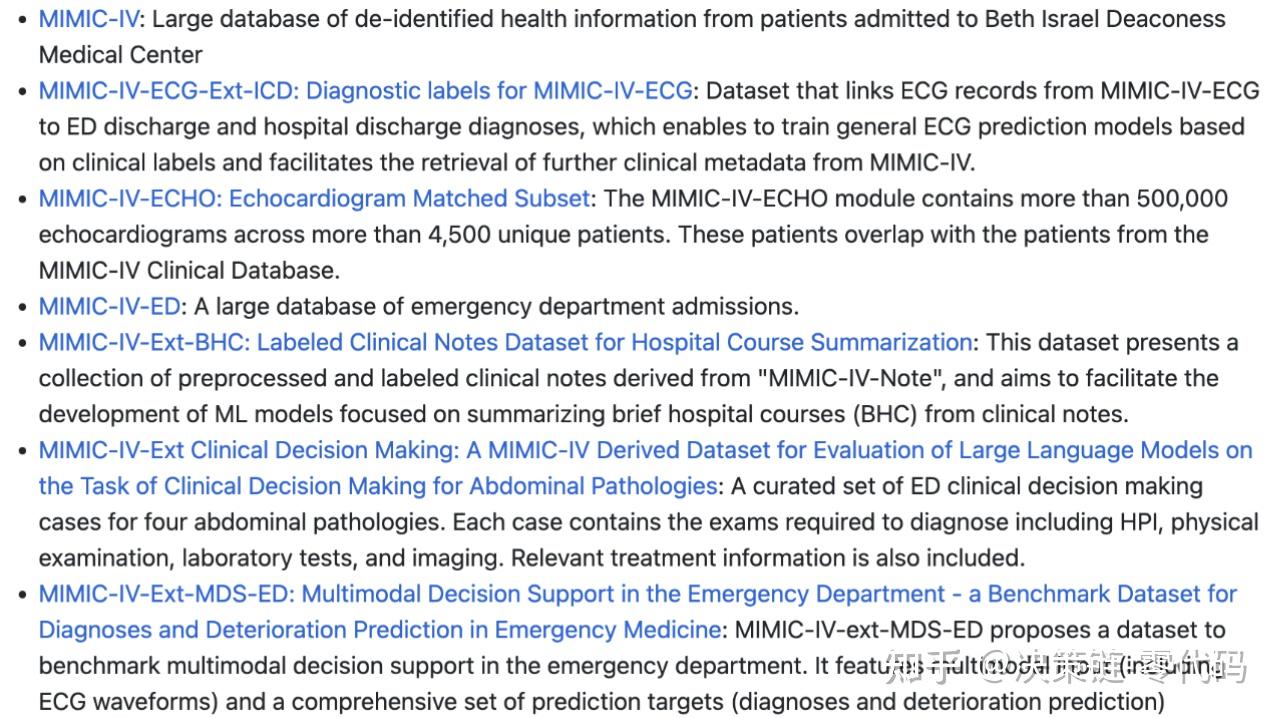
Task: Click the bullet before the MIMIC-IV-ED entry
Action: point(22,307)
